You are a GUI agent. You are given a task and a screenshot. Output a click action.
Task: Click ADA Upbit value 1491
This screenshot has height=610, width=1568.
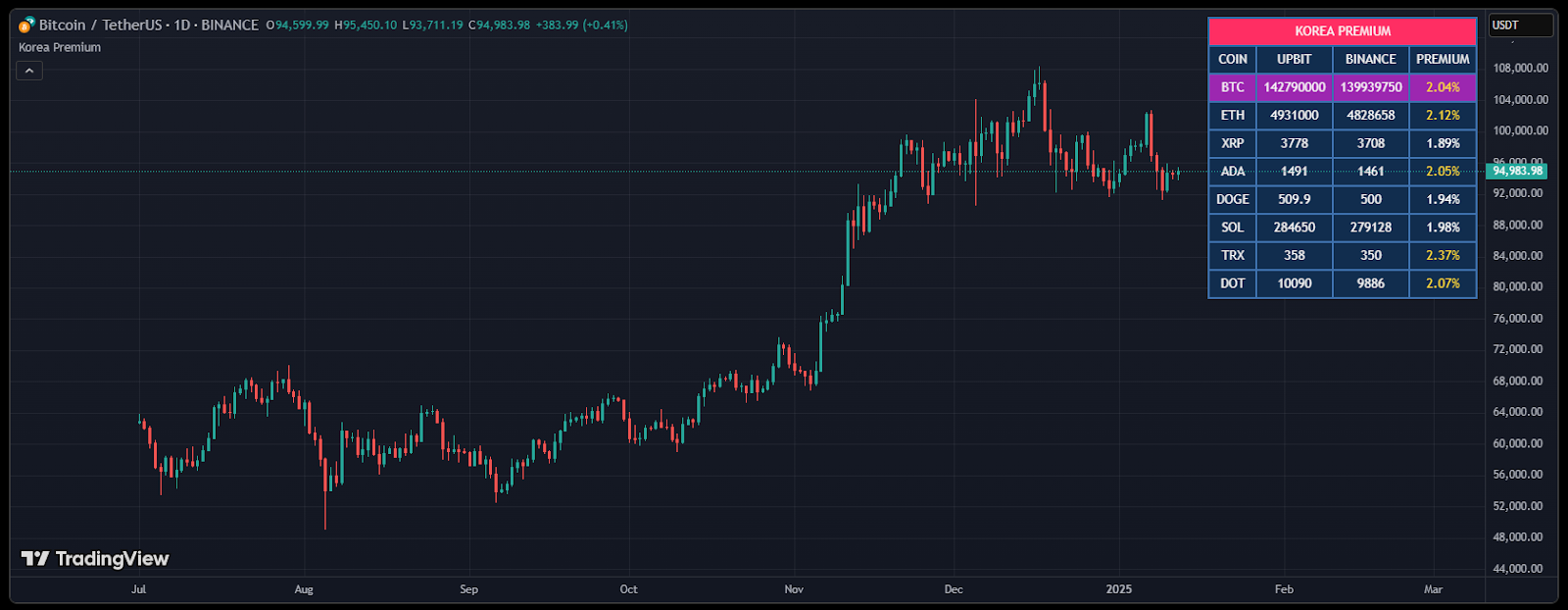click(x=1295, y=171)
